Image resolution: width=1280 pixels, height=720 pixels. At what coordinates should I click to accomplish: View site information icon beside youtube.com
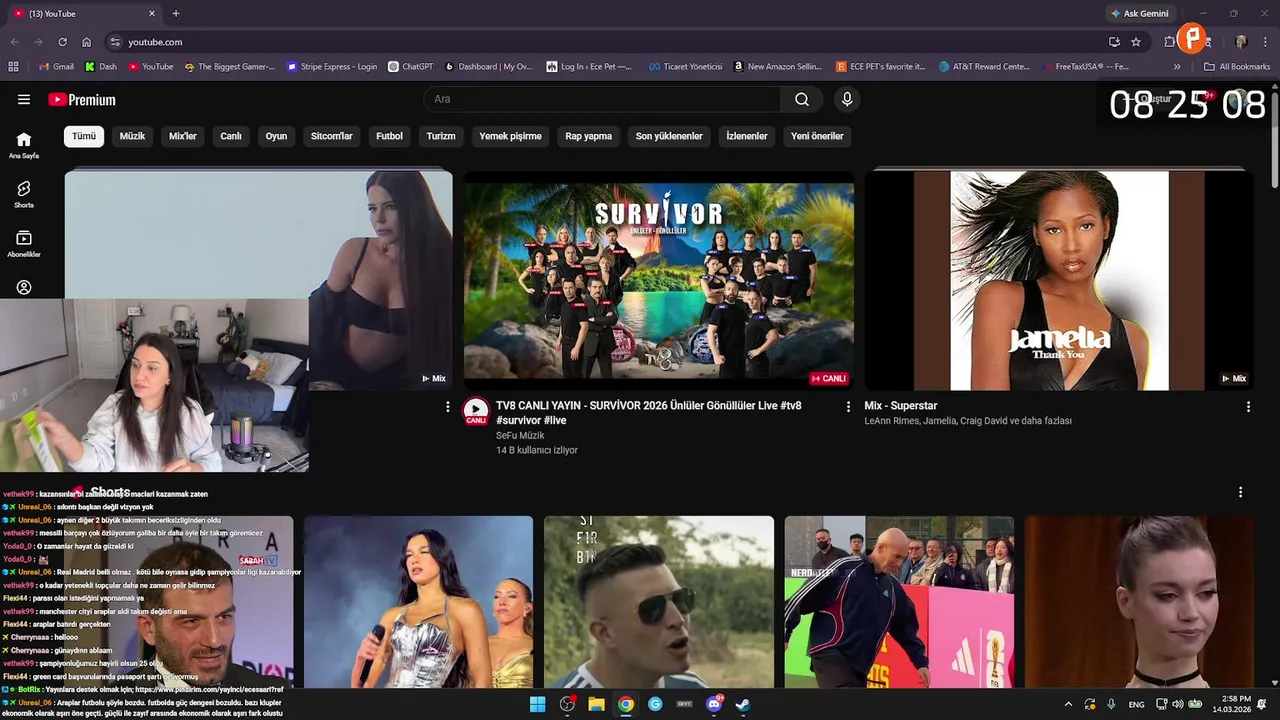click(115, 42)
